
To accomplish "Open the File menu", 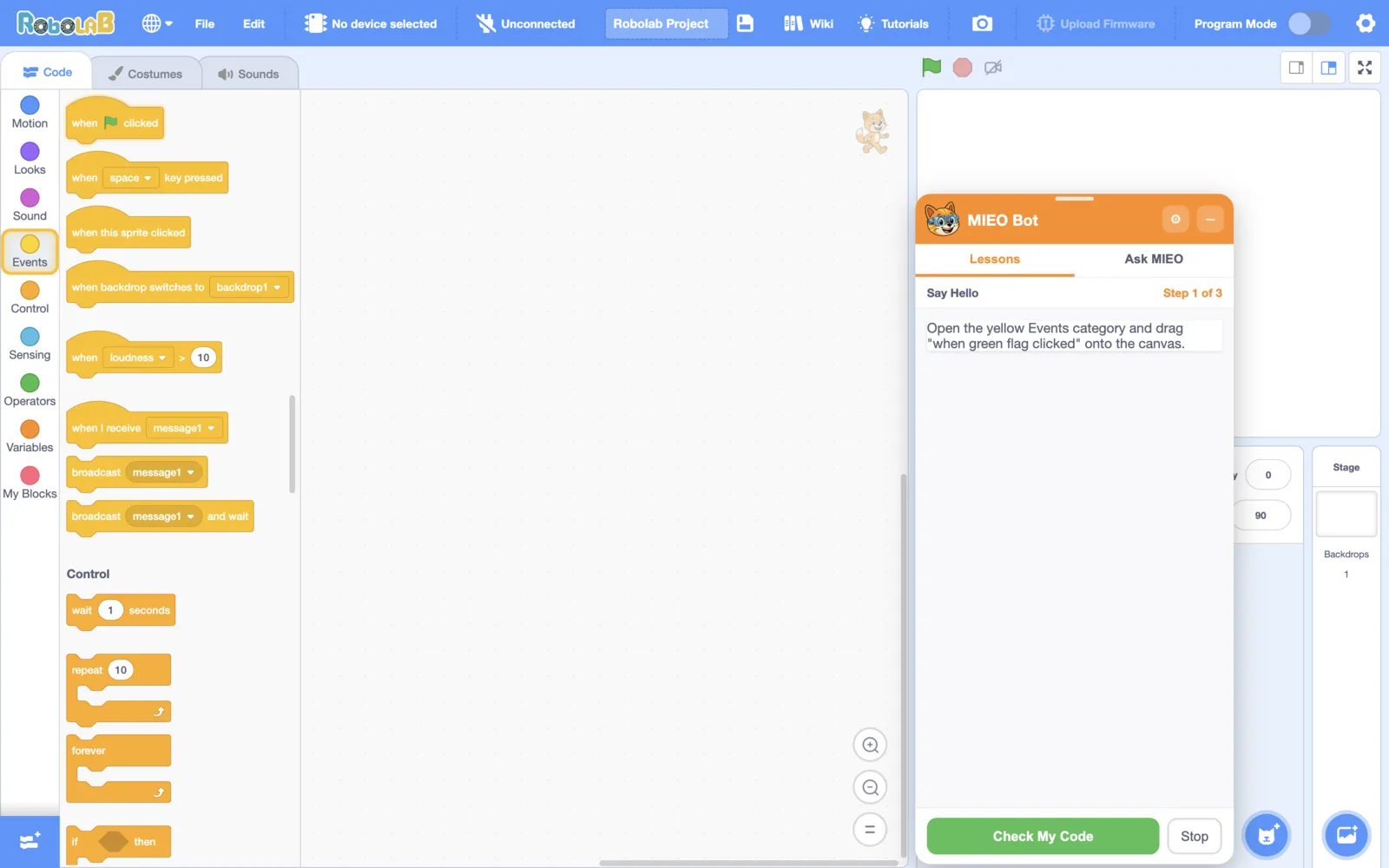I will pos(205,23).
